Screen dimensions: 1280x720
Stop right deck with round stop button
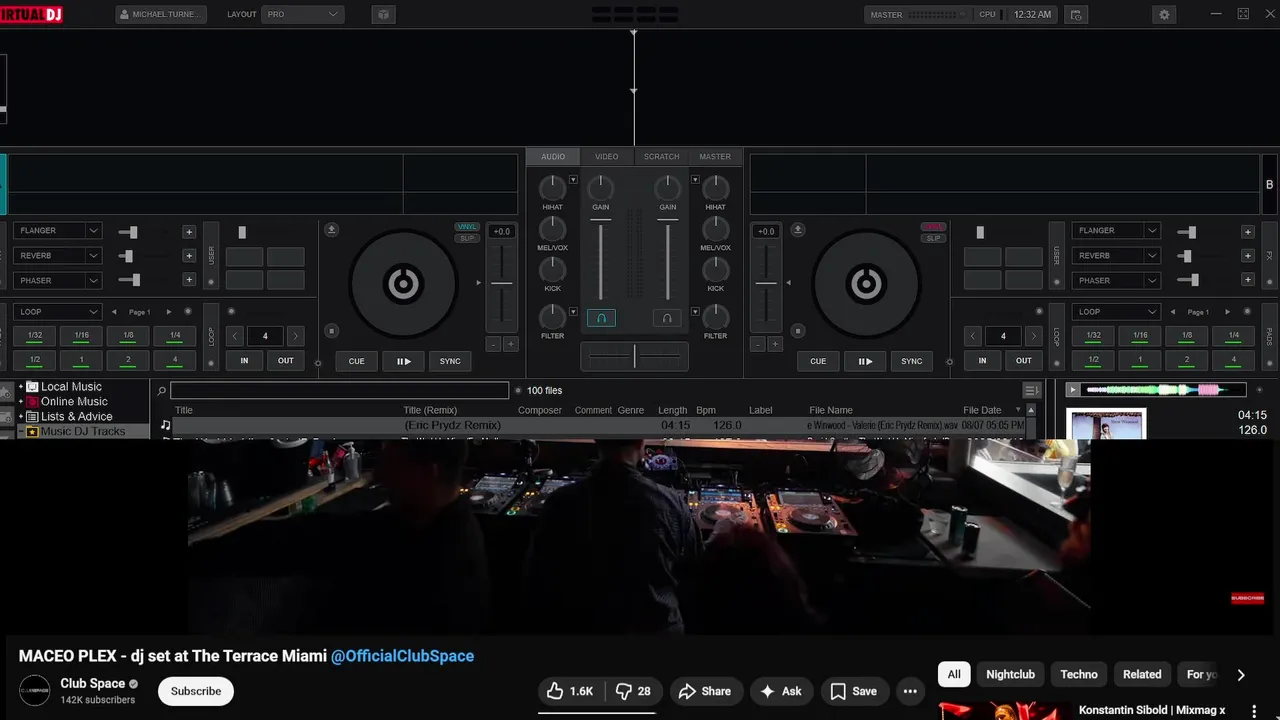pyautogui.click(x=798, y=331)
